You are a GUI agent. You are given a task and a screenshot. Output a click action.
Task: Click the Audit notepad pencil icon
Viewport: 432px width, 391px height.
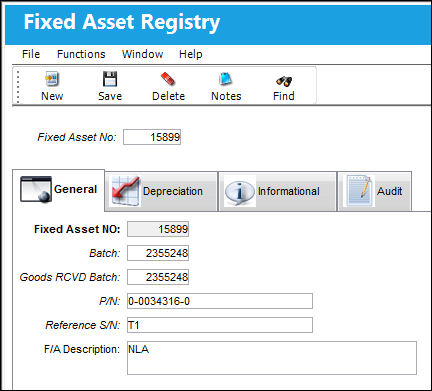359,191
